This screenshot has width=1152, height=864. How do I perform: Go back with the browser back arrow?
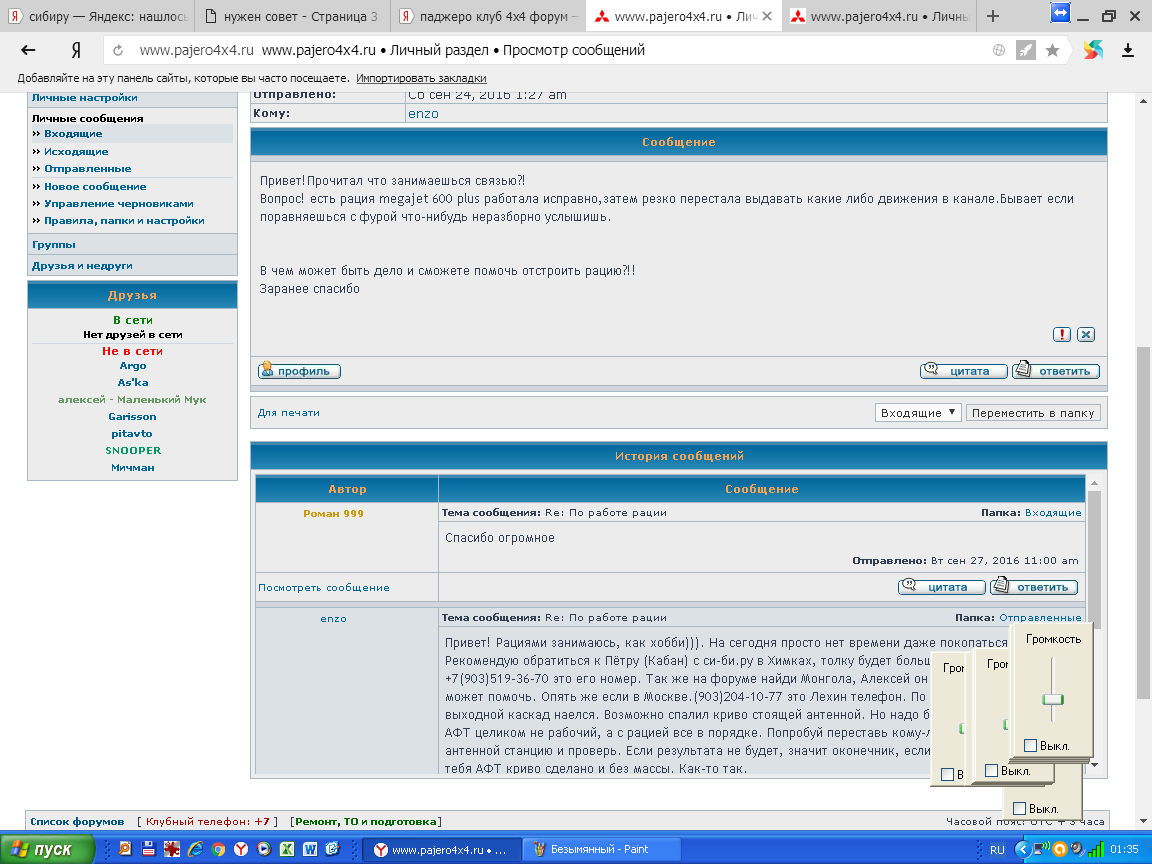(28, 50)
